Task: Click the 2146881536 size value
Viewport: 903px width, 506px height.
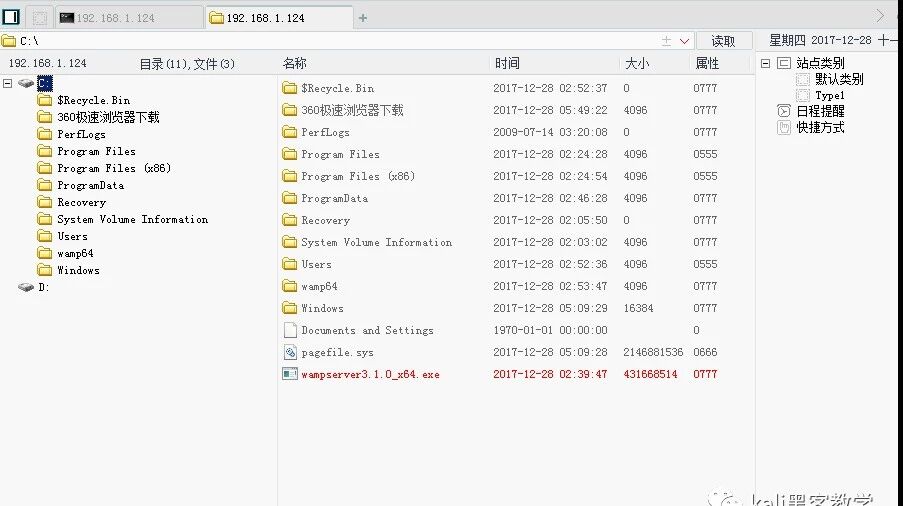Action: pyautogui.click(x=653, y=352)
